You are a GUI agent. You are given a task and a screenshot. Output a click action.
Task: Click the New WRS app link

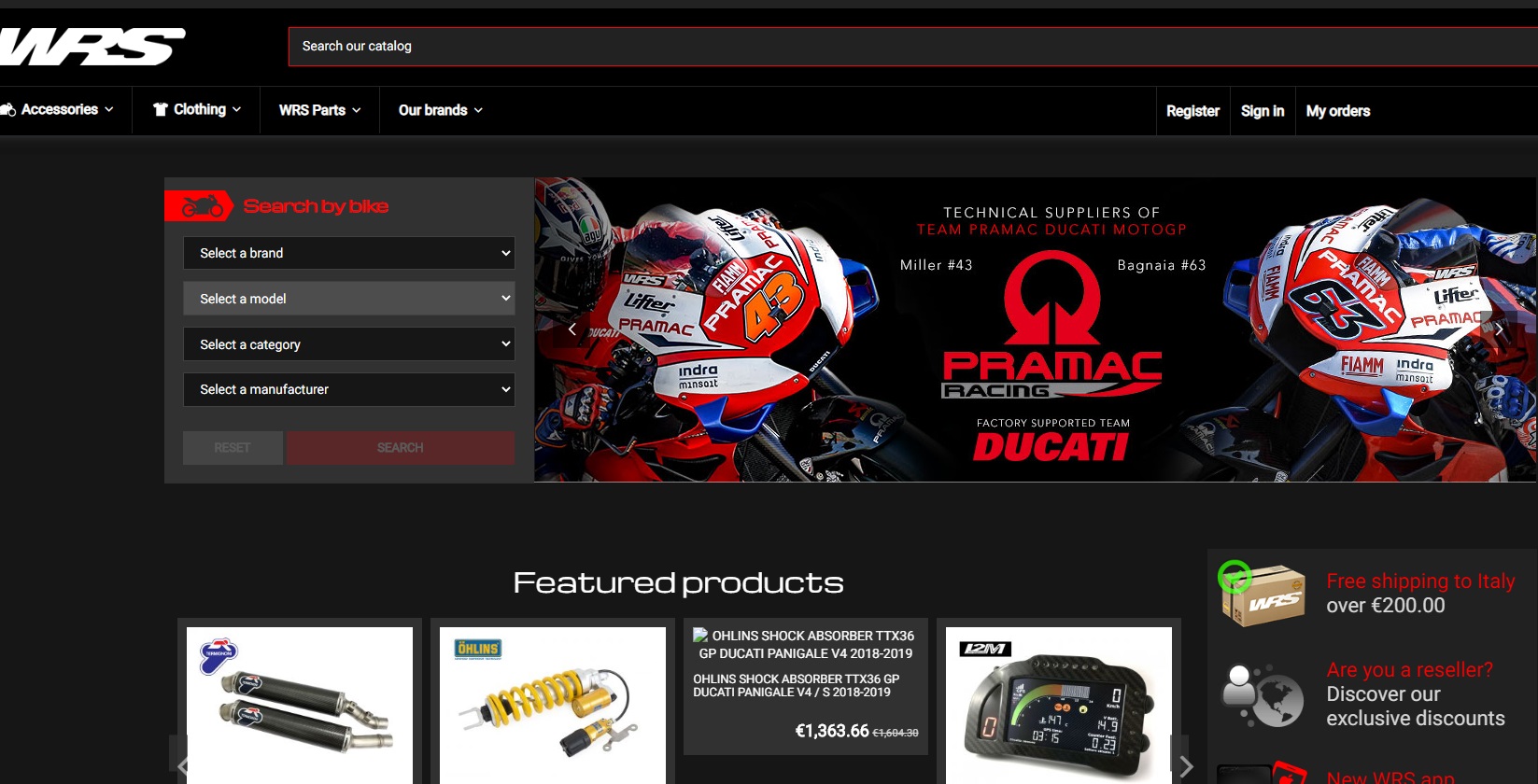point(1390,777)
